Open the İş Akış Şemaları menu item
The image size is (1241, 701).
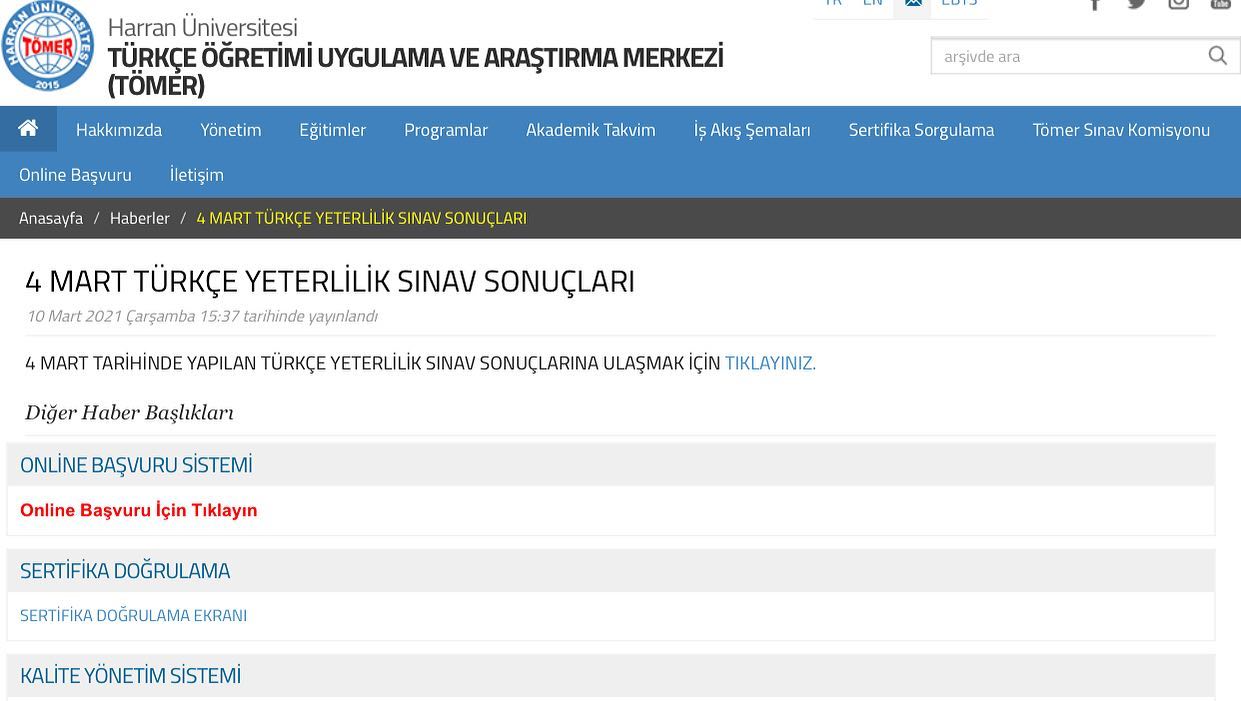coord(752,130)
